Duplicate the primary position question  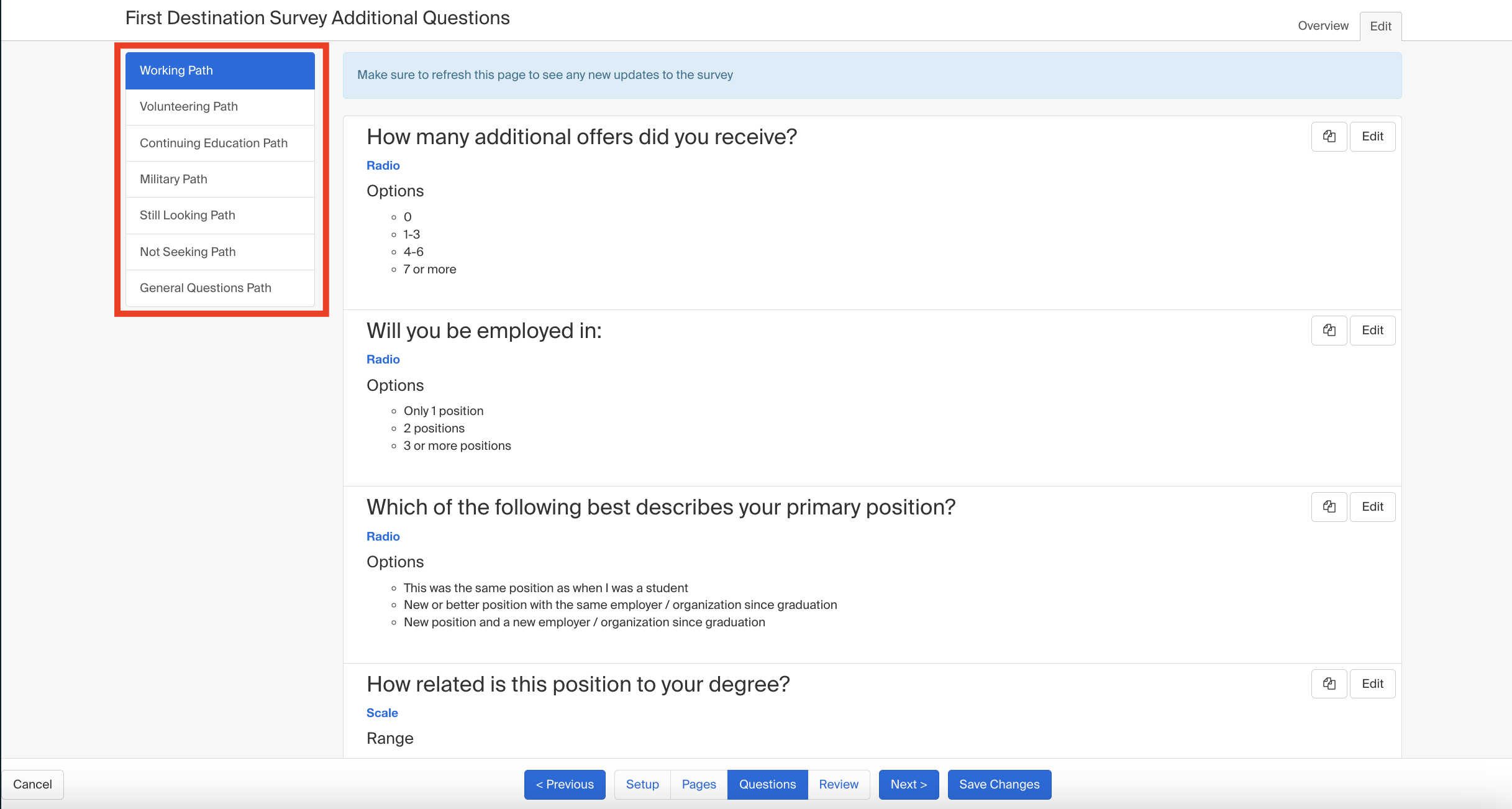(1329, 506)
